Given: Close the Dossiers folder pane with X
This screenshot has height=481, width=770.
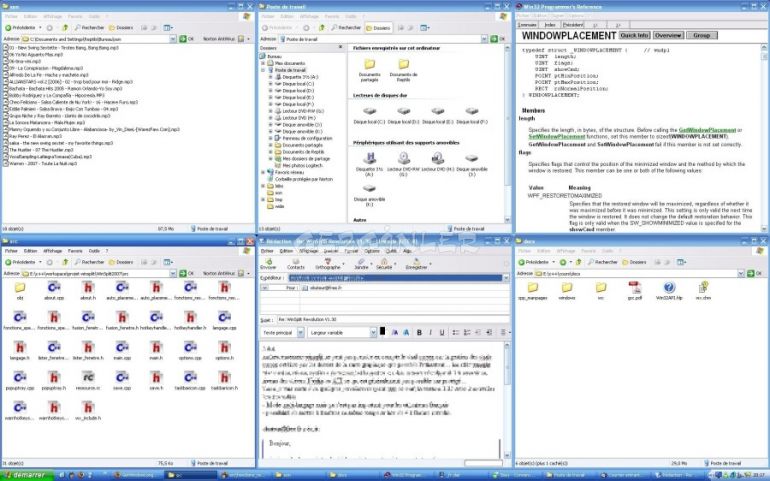Looking at the screenshot, I should click(340, 48).
